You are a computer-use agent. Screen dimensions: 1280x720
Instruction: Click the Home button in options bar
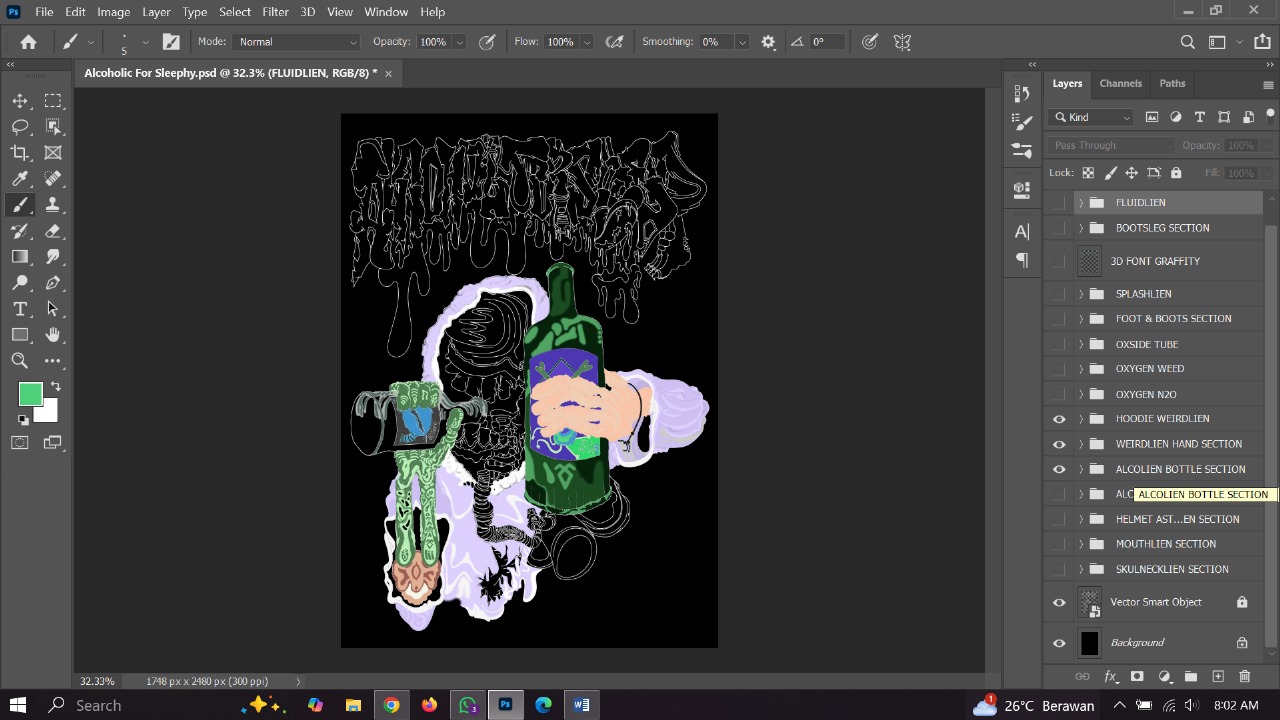(27, 41)
